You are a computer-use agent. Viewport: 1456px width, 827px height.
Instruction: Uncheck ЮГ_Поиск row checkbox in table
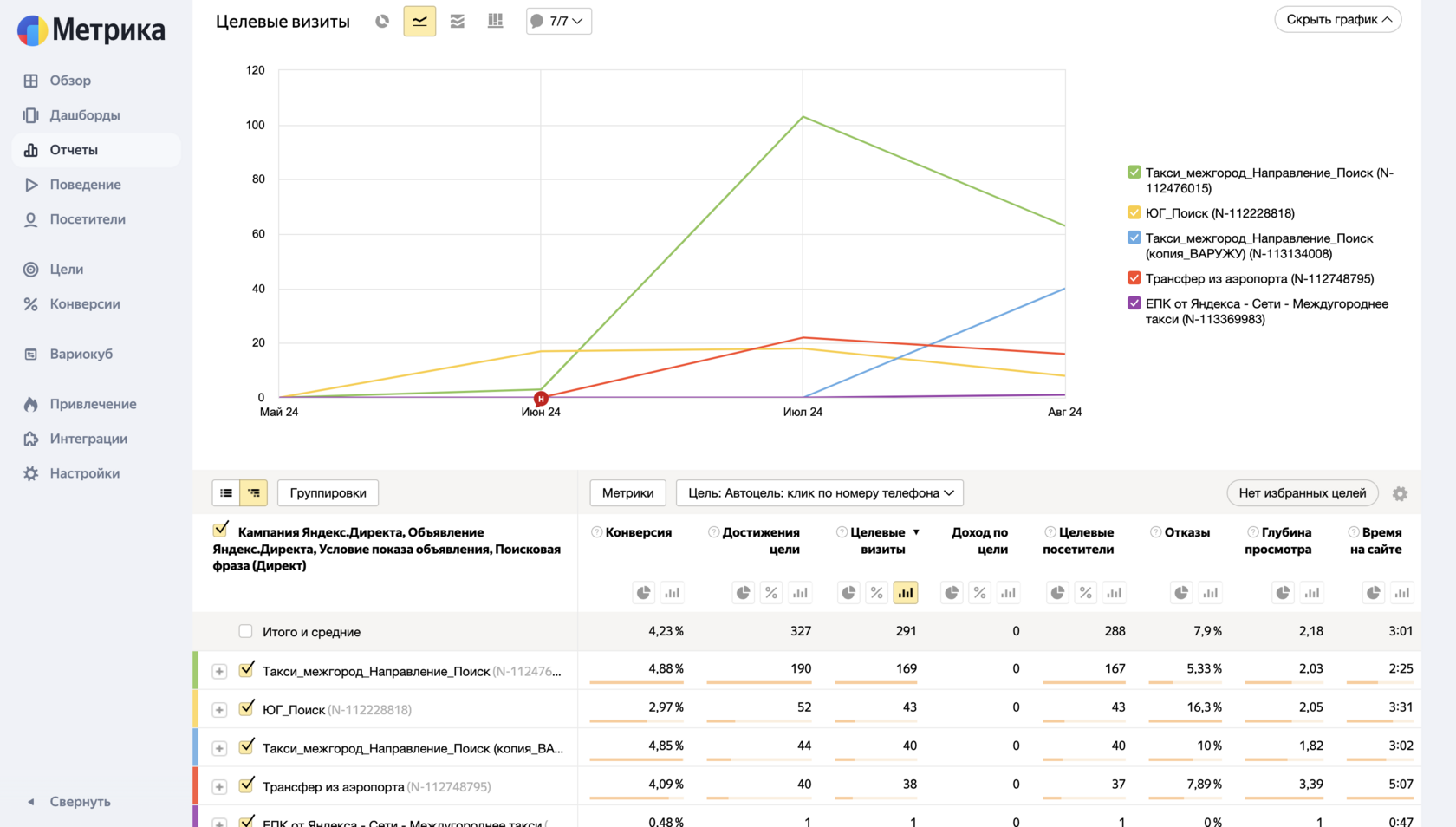[247, 707]
